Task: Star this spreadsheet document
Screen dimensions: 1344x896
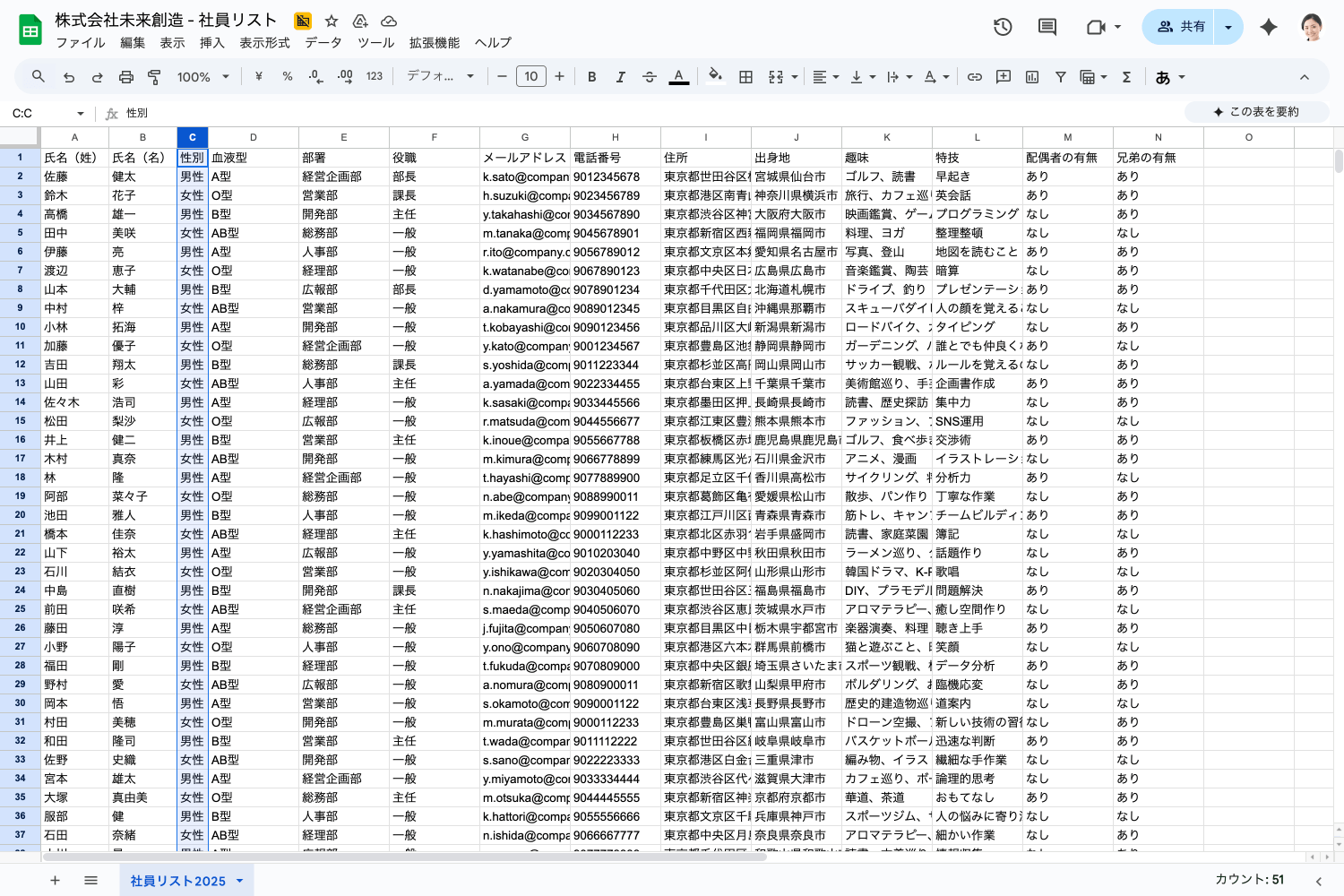Action: (x=332, y=21)
